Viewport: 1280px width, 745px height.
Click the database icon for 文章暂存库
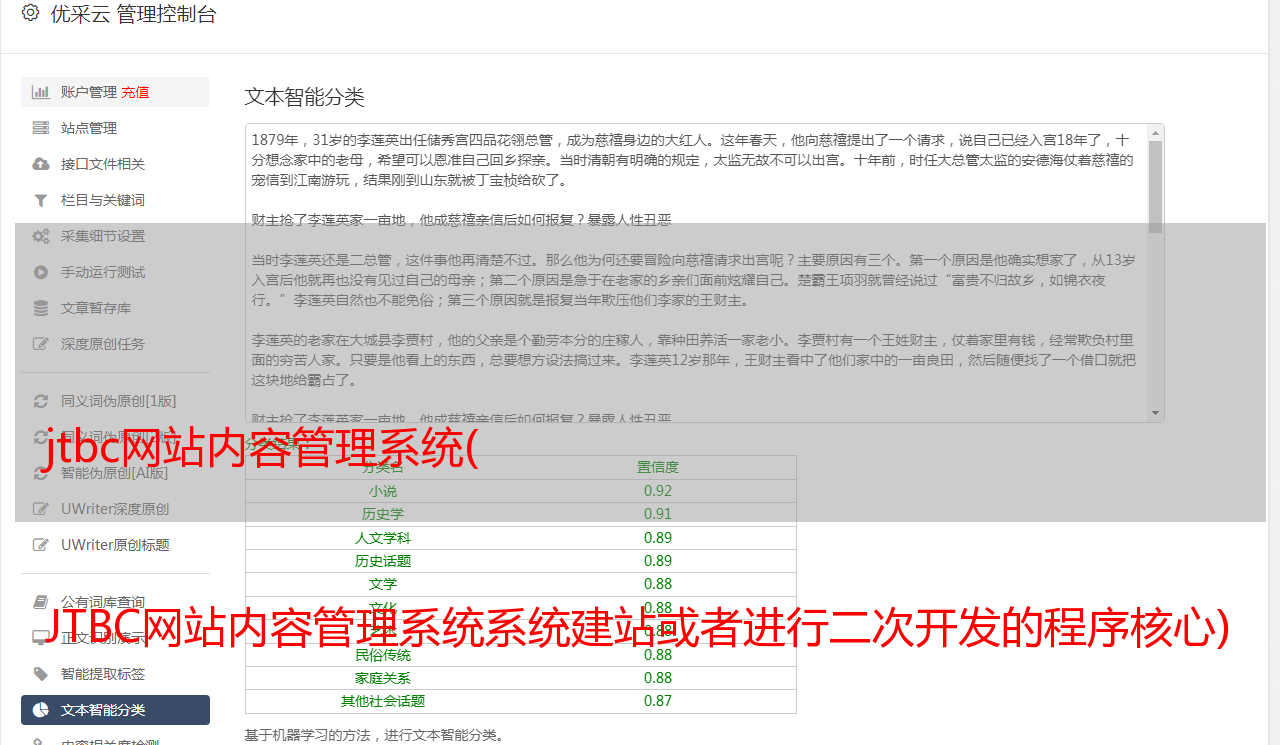(x=41, y=308)
